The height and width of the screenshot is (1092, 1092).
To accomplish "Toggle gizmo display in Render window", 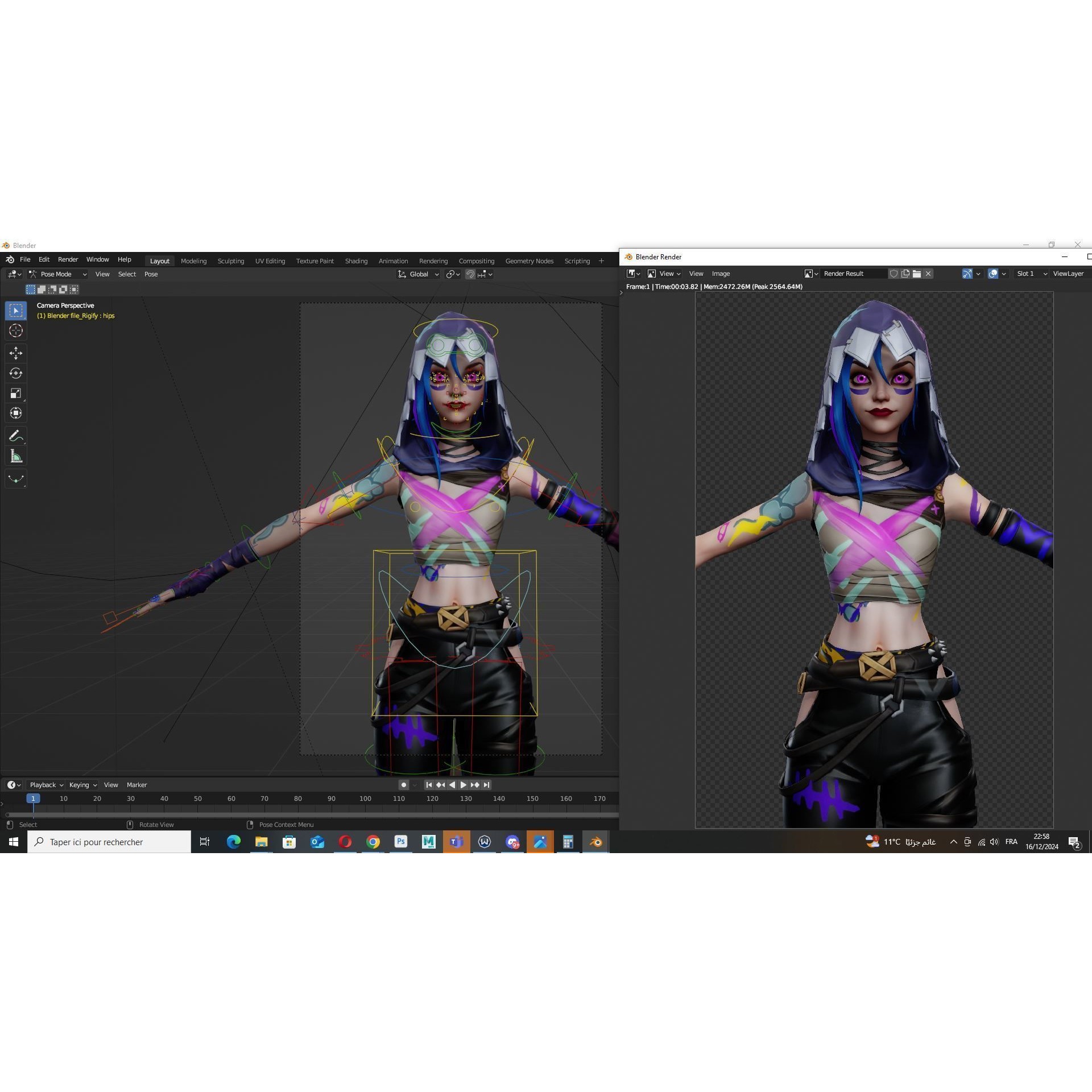I will pyautogui.click(x=967, y=274).
